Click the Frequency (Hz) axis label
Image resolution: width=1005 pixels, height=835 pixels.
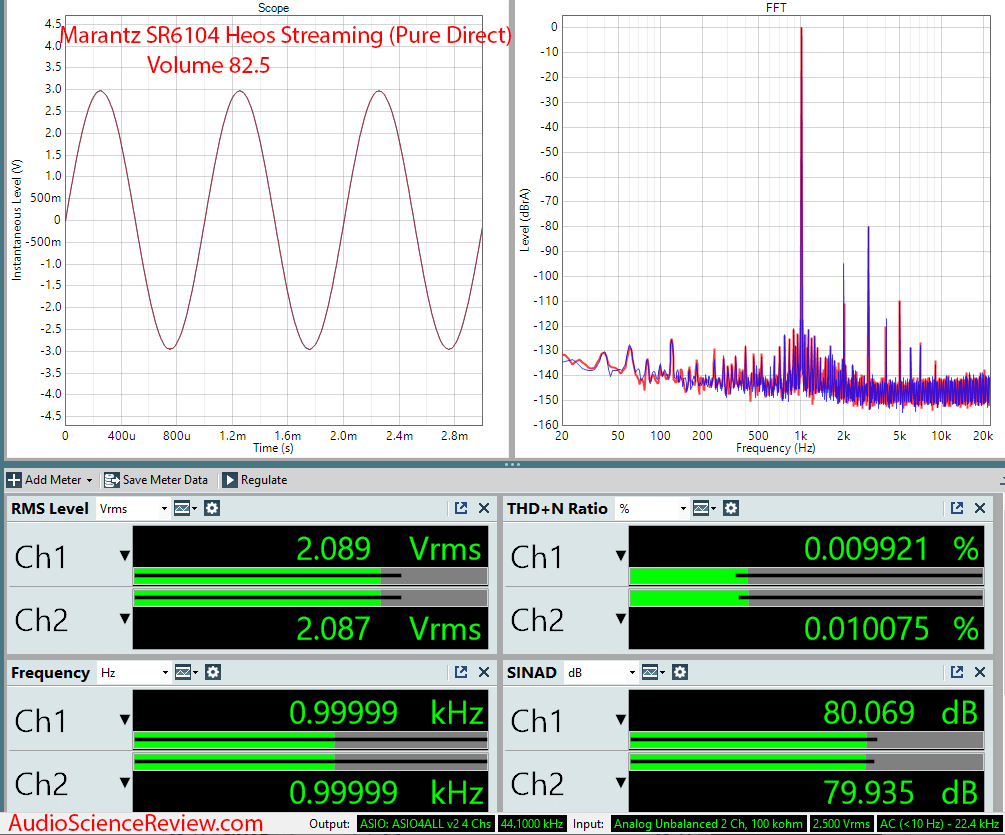pos(776,448)
